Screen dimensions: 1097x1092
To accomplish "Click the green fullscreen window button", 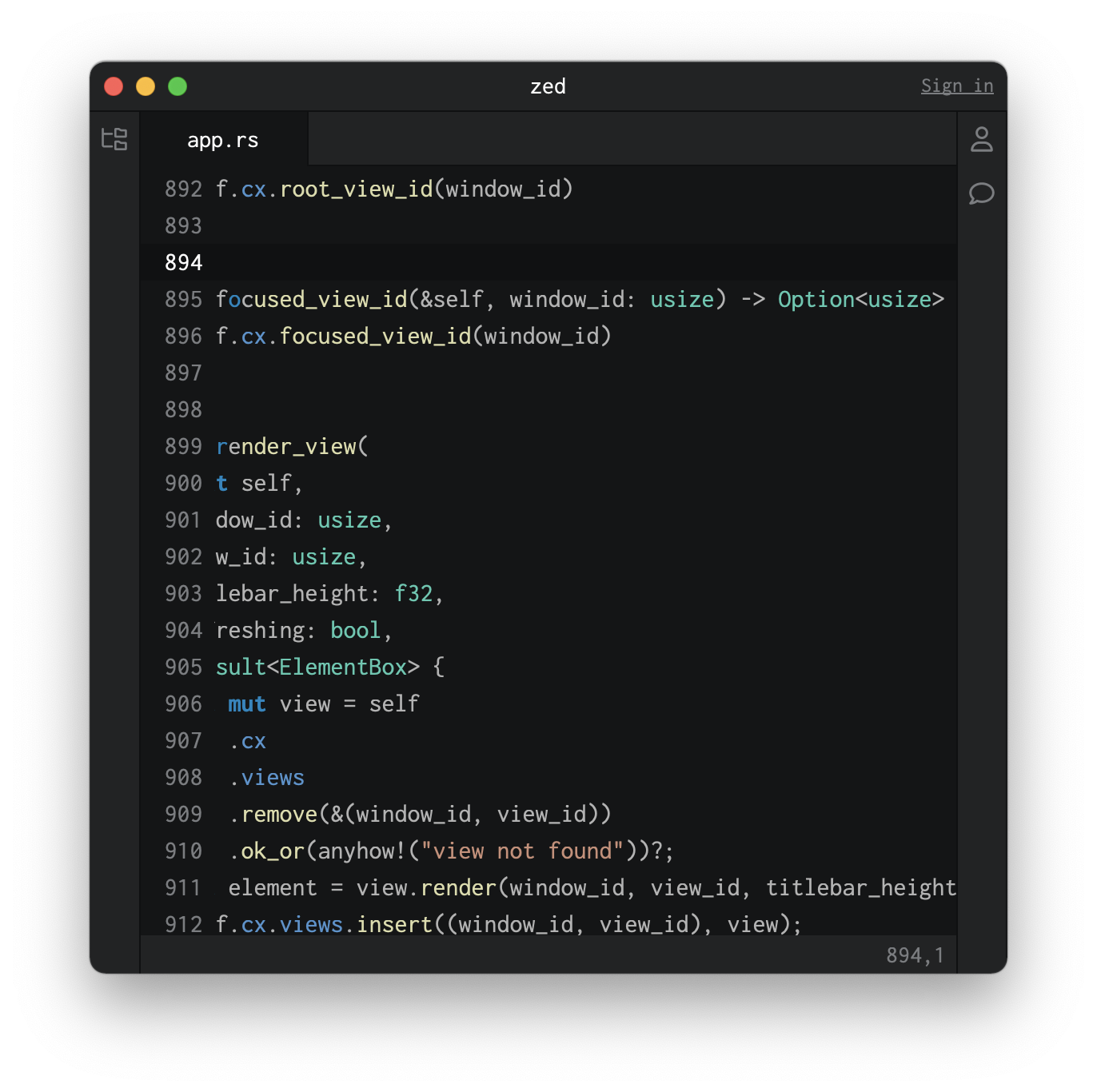I will [x=178, y=86].
